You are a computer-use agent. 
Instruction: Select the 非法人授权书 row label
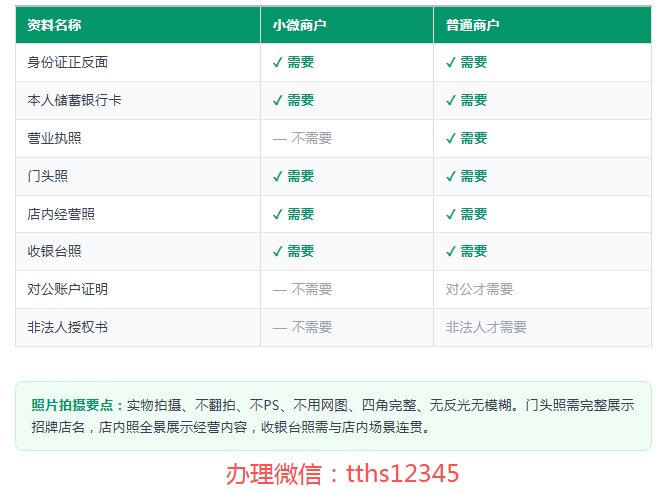67,327
